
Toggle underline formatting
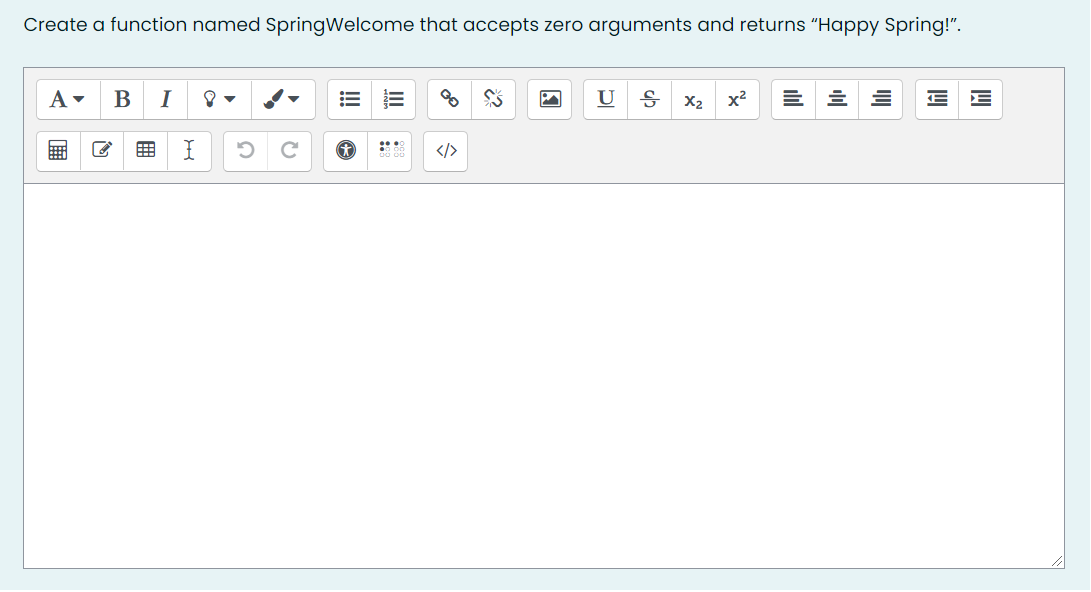click(x=604, y=99)
